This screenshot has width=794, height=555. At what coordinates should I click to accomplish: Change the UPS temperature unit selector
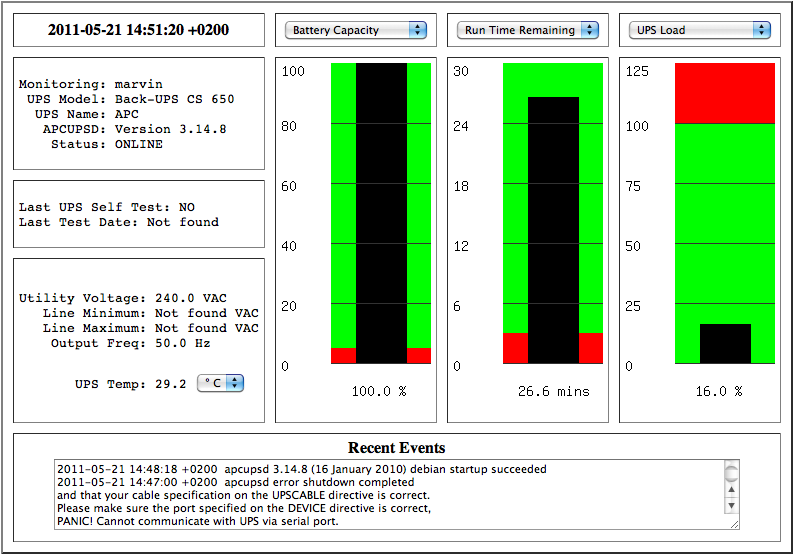click(220, 383)
